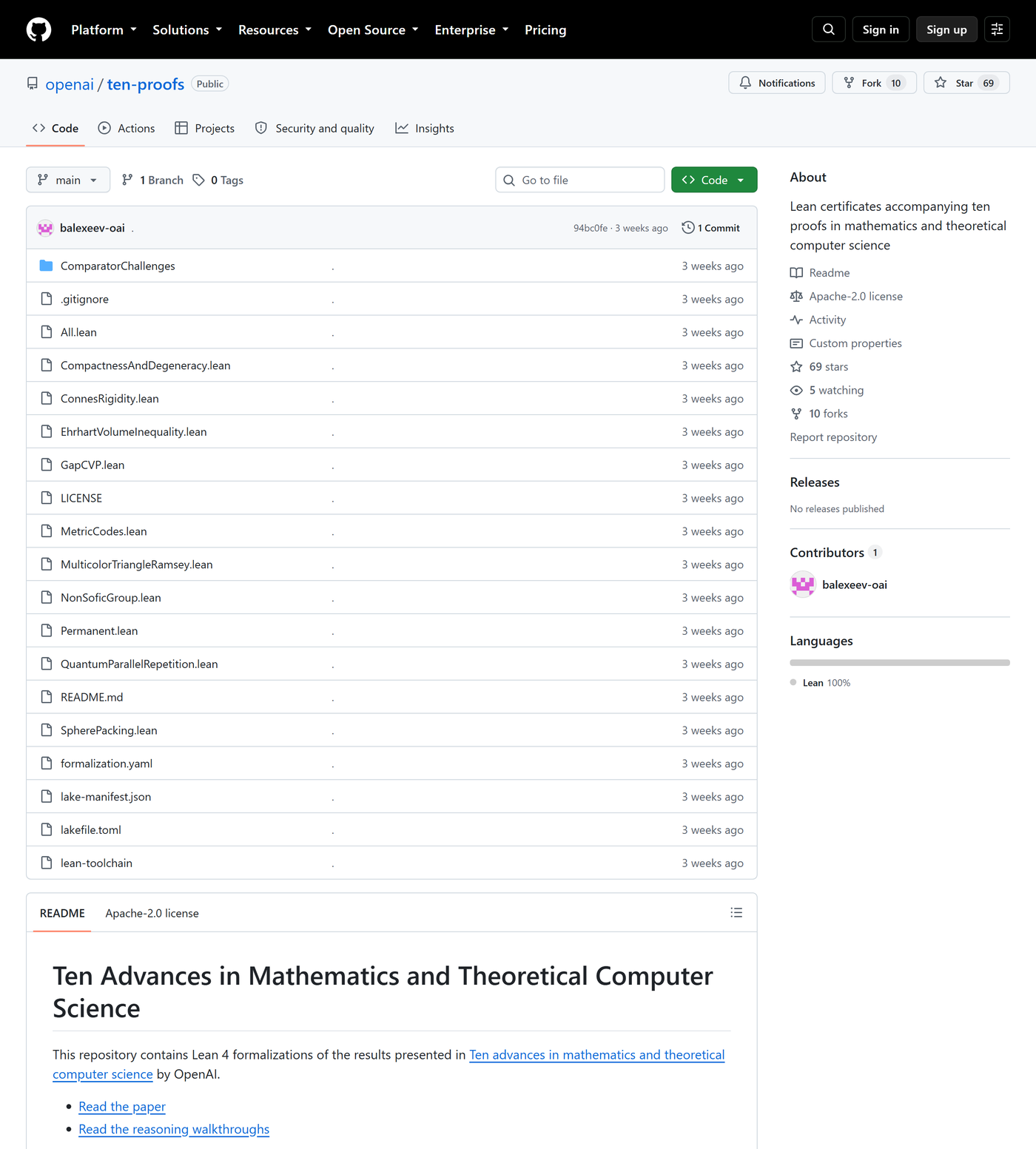Click the ComparatorChallenges folder icon

[x=46, y=266]
